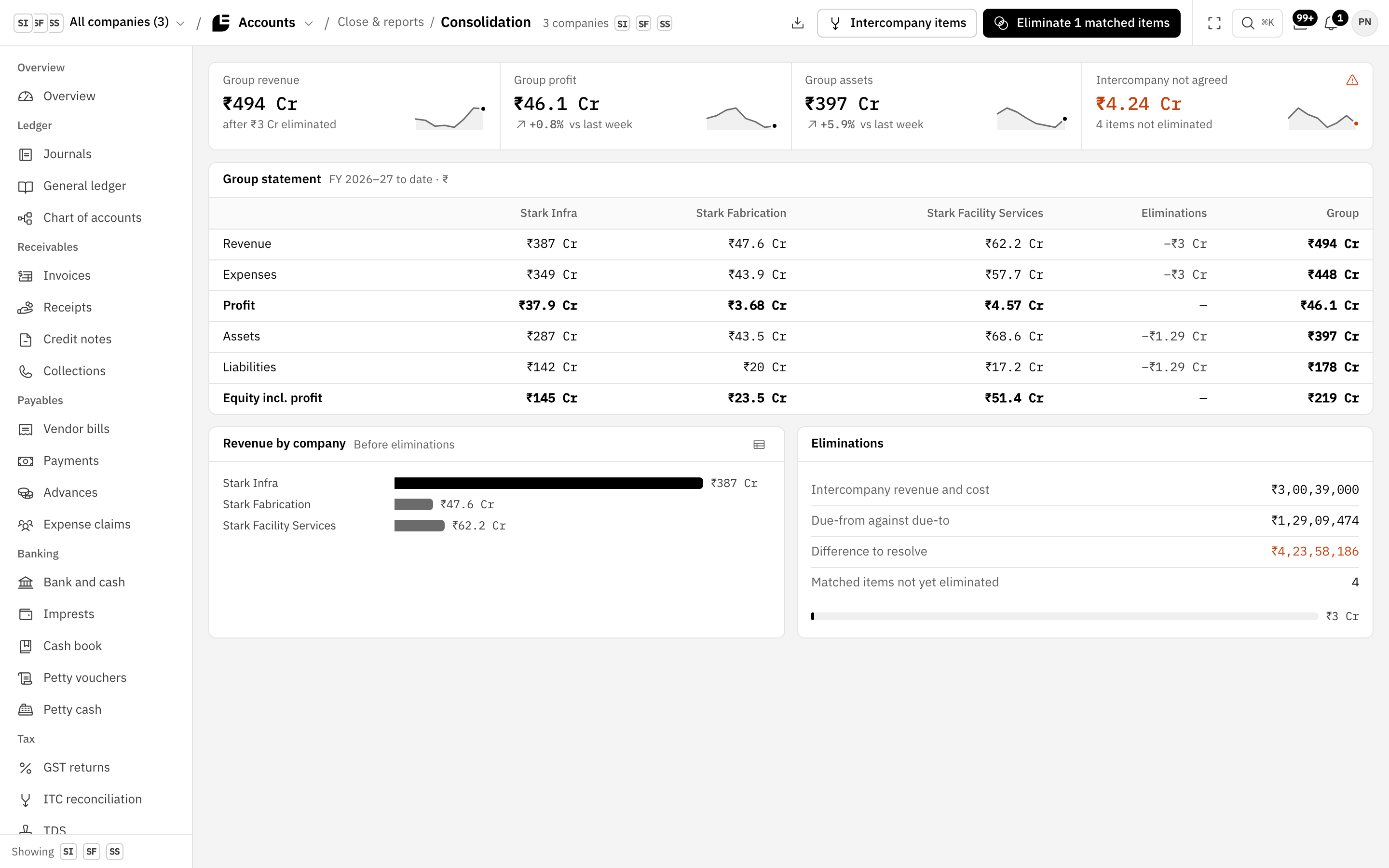1389x868 pixels.
Task: Open the search box with magnifier
Action: click(x=1256, y=23)
